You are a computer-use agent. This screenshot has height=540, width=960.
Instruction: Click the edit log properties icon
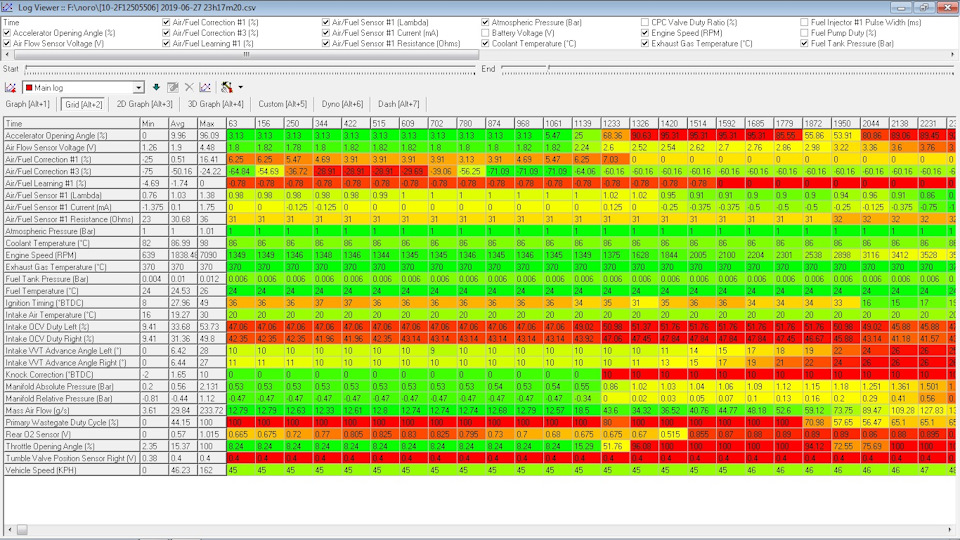click(x=173, y=88)
